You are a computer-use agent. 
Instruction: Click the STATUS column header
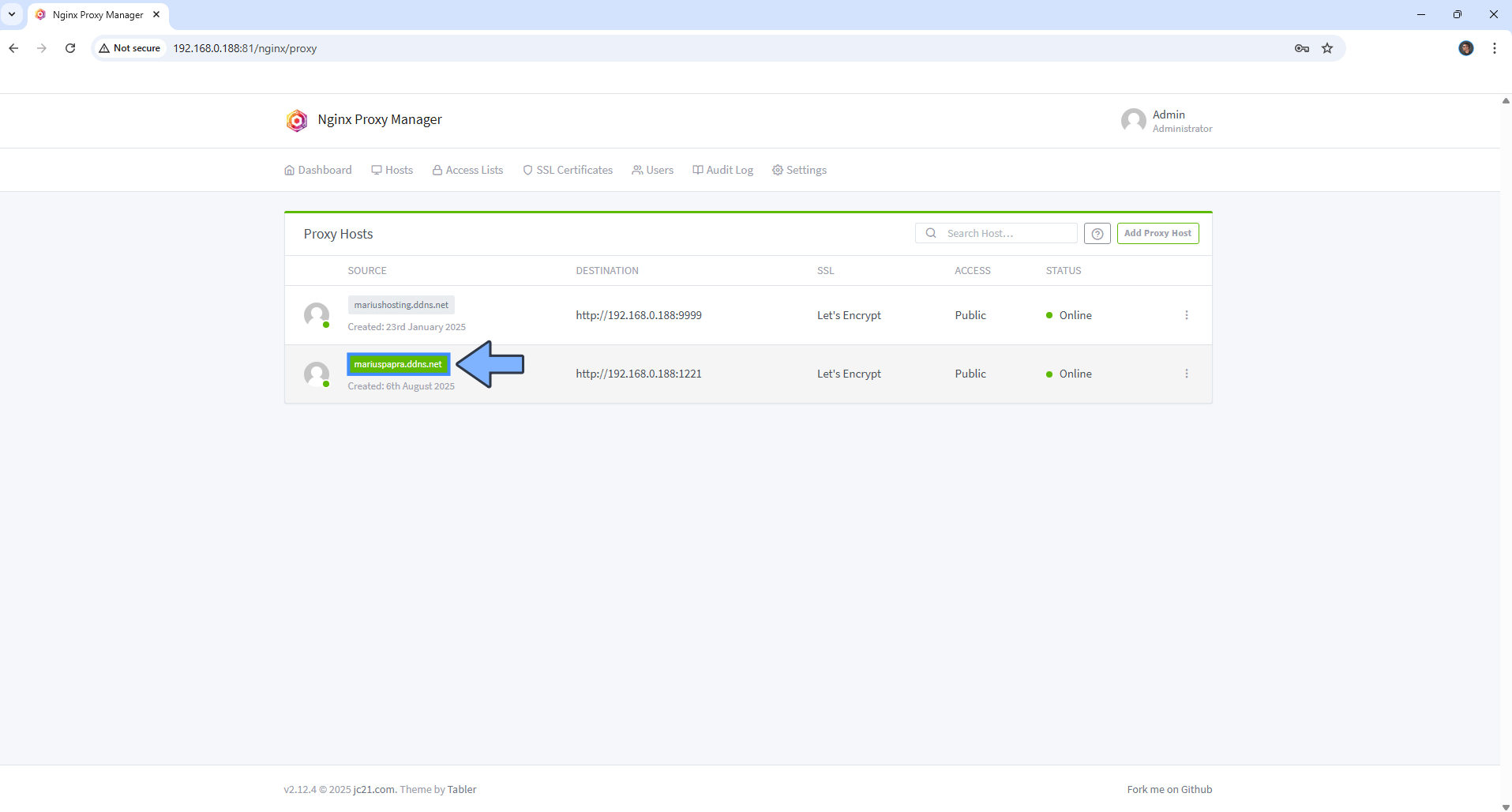click(x=1064, y=271)
